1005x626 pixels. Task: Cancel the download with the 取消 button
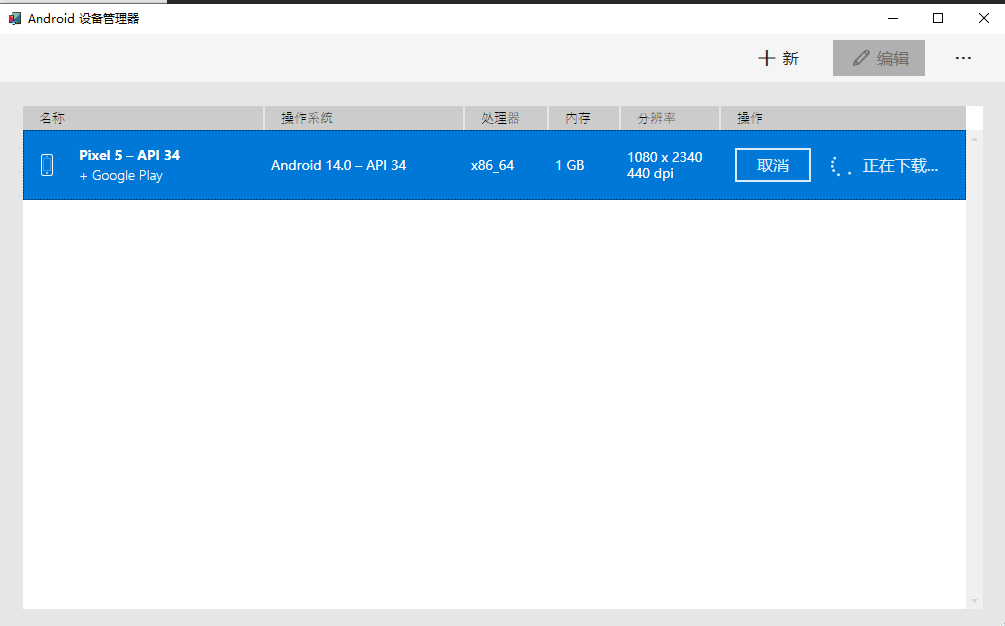[772, 165]
